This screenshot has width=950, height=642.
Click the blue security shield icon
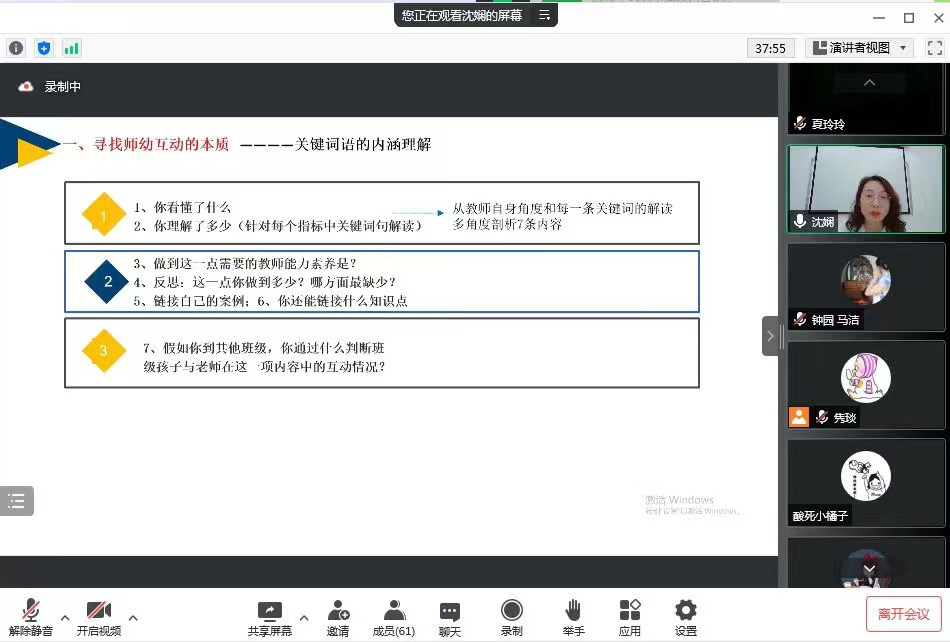point(44,48)
